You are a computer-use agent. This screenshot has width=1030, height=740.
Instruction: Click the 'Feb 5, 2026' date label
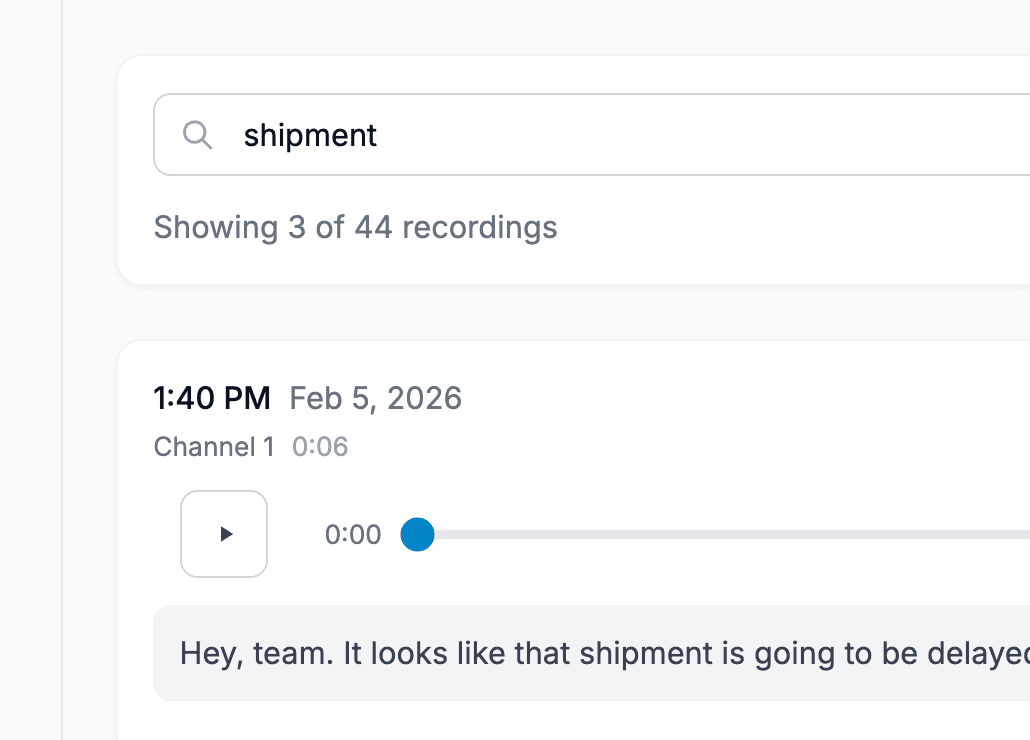click(x=375, y=398)
